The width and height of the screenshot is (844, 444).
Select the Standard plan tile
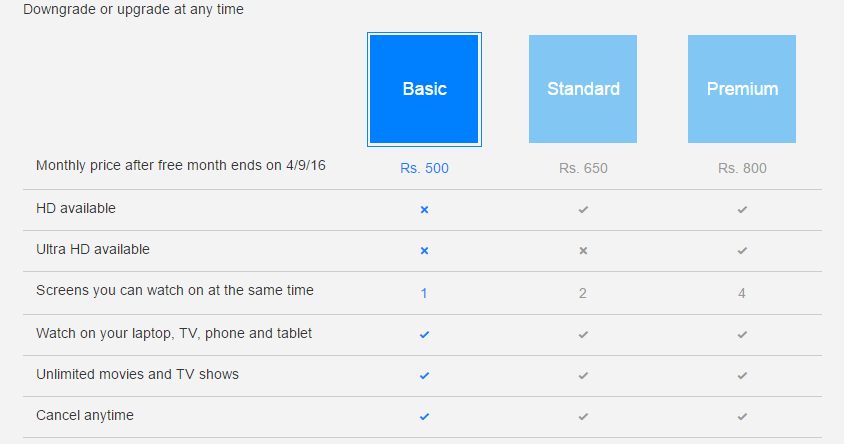(583, 89)
